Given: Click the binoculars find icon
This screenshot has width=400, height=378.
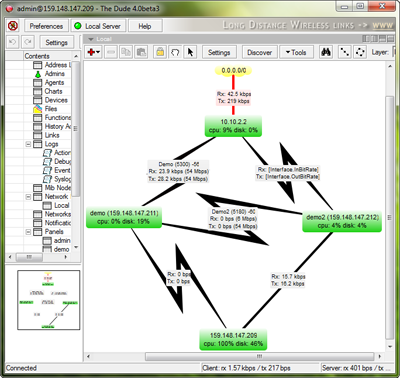Looking at the screenshot, I should 326,52.
